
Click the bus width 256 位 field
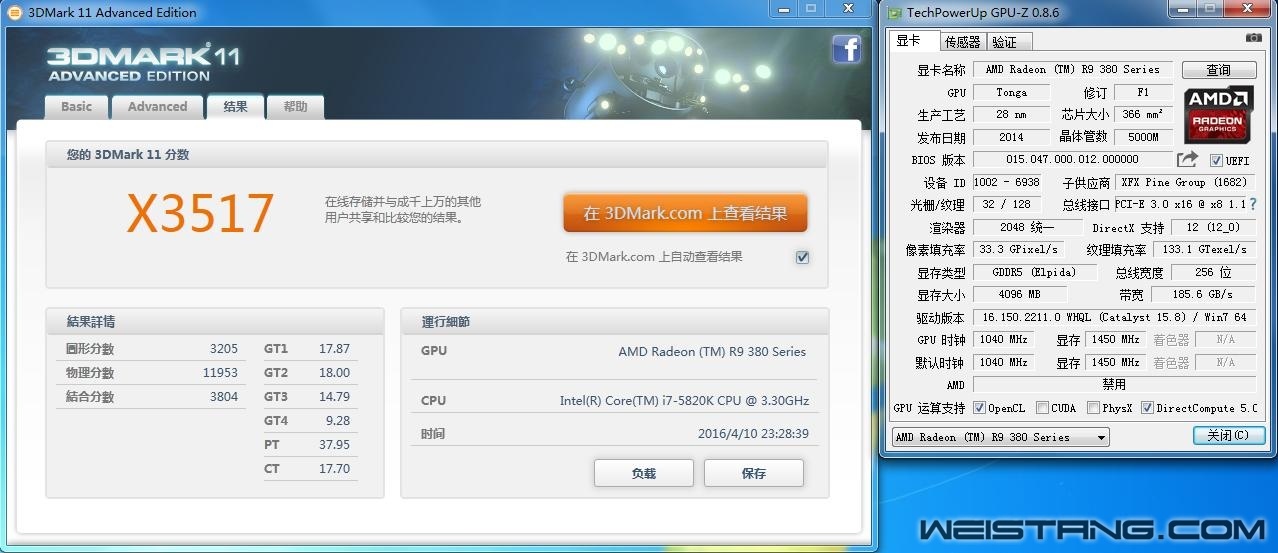click(x=1213, y=273)
